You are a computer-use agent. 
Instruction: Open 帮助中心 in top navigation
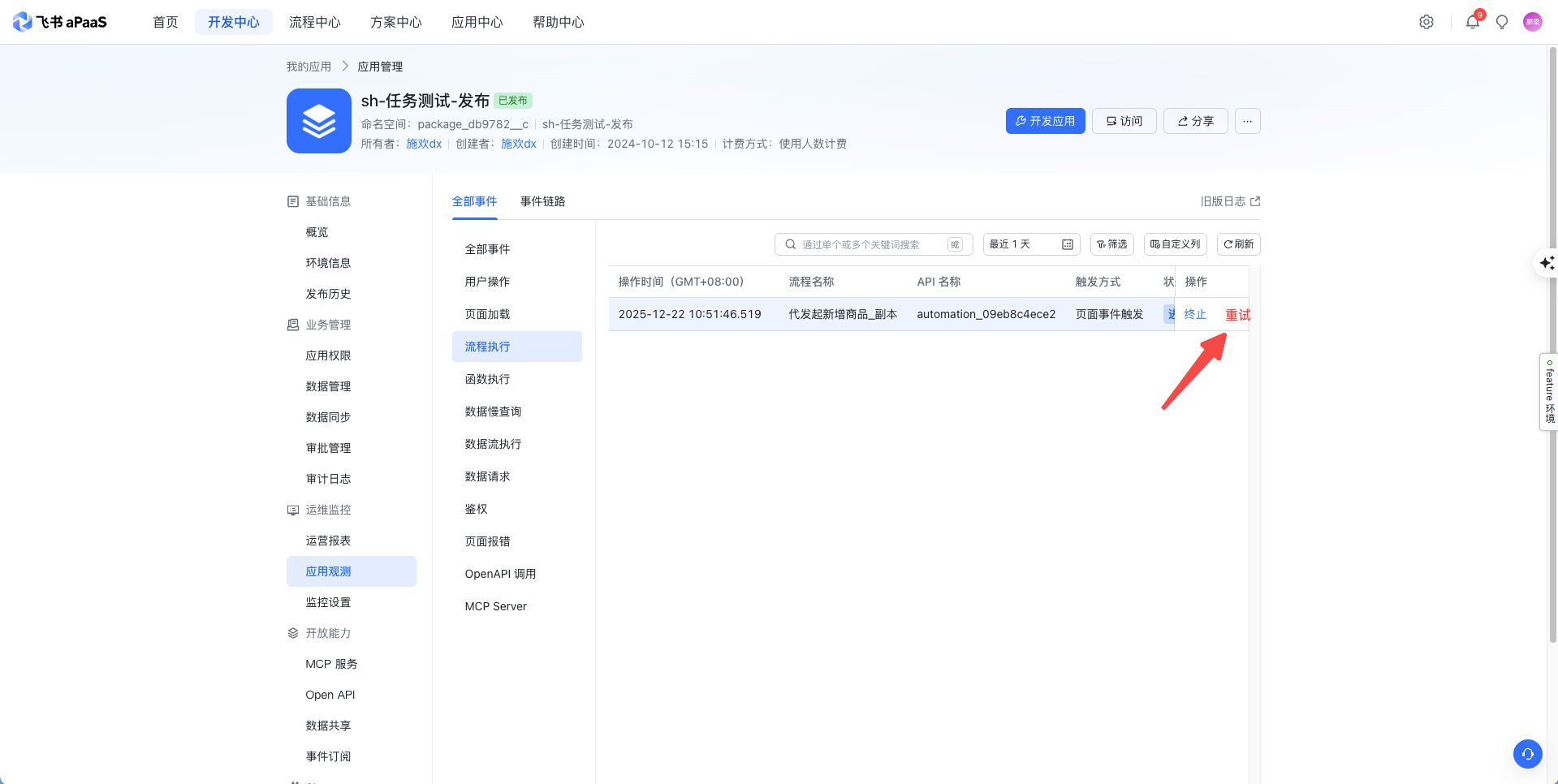[559, 22]
